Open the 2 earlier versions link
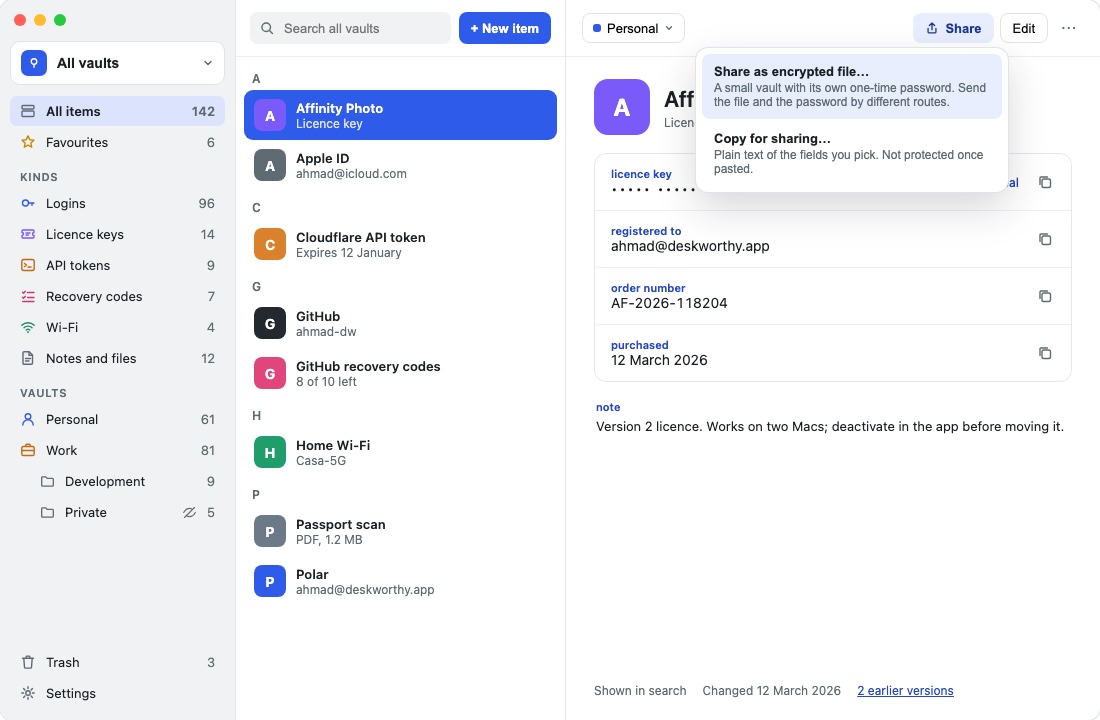This screenshot has width=1100, height=720. click(x=905, y=691)
